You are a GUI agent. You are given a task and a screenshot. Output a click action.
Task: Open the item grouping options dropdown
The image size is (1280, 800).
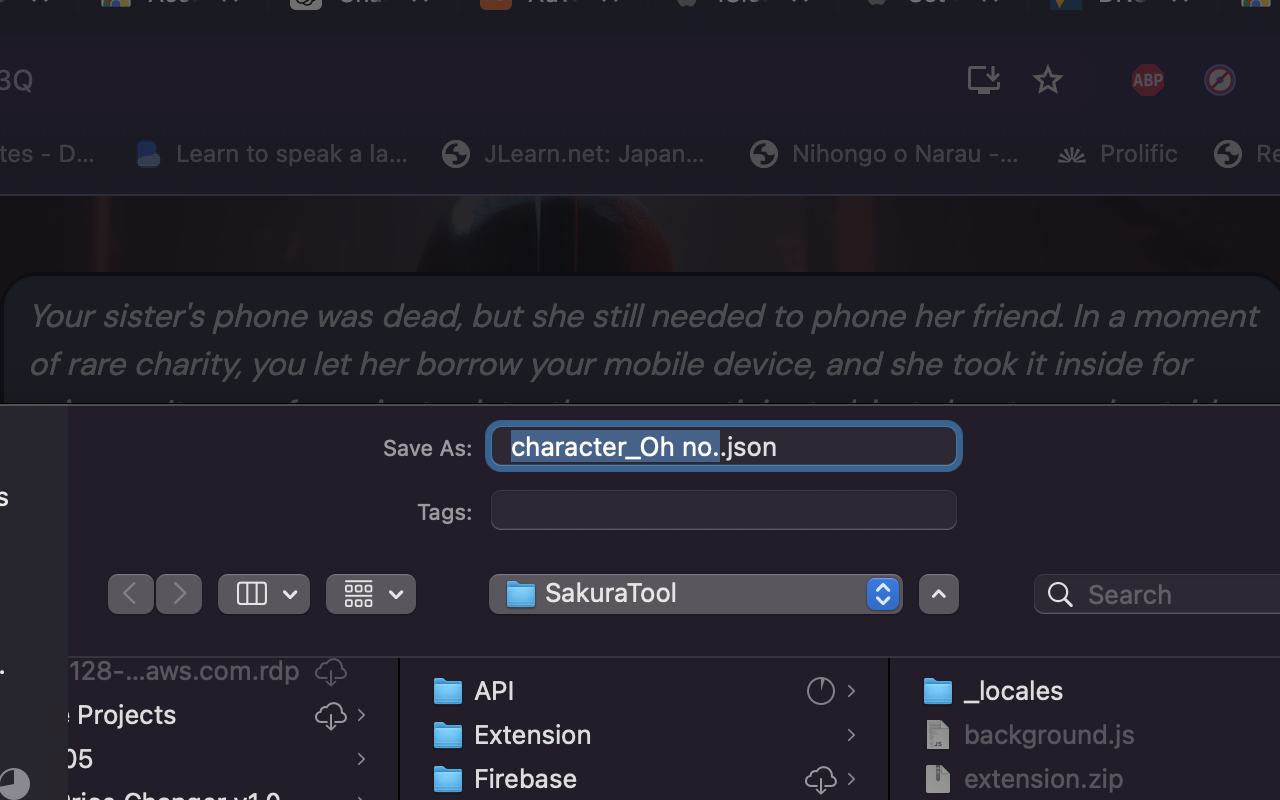point(371,594)
